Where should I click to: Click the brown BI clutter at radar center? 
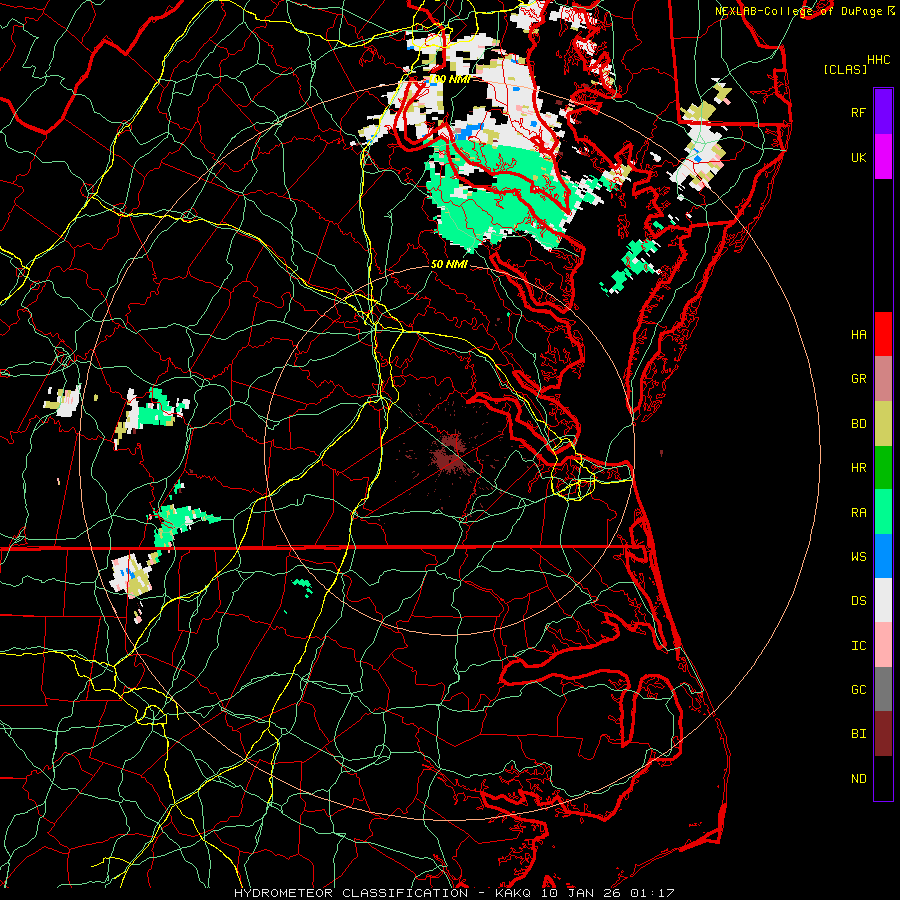coord(452,456)
